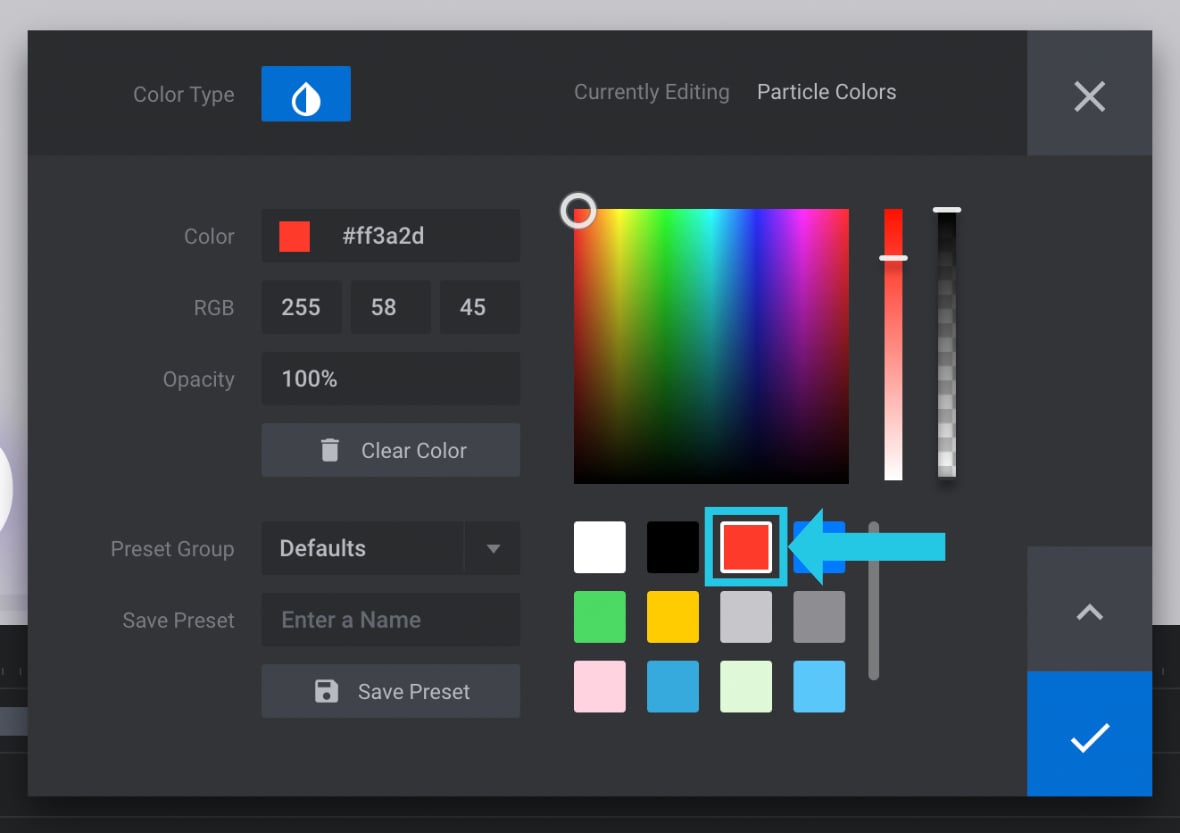Adjust the opacity checkerboard vertical slider
This screenshot has width=1180, height=833.
947,343
